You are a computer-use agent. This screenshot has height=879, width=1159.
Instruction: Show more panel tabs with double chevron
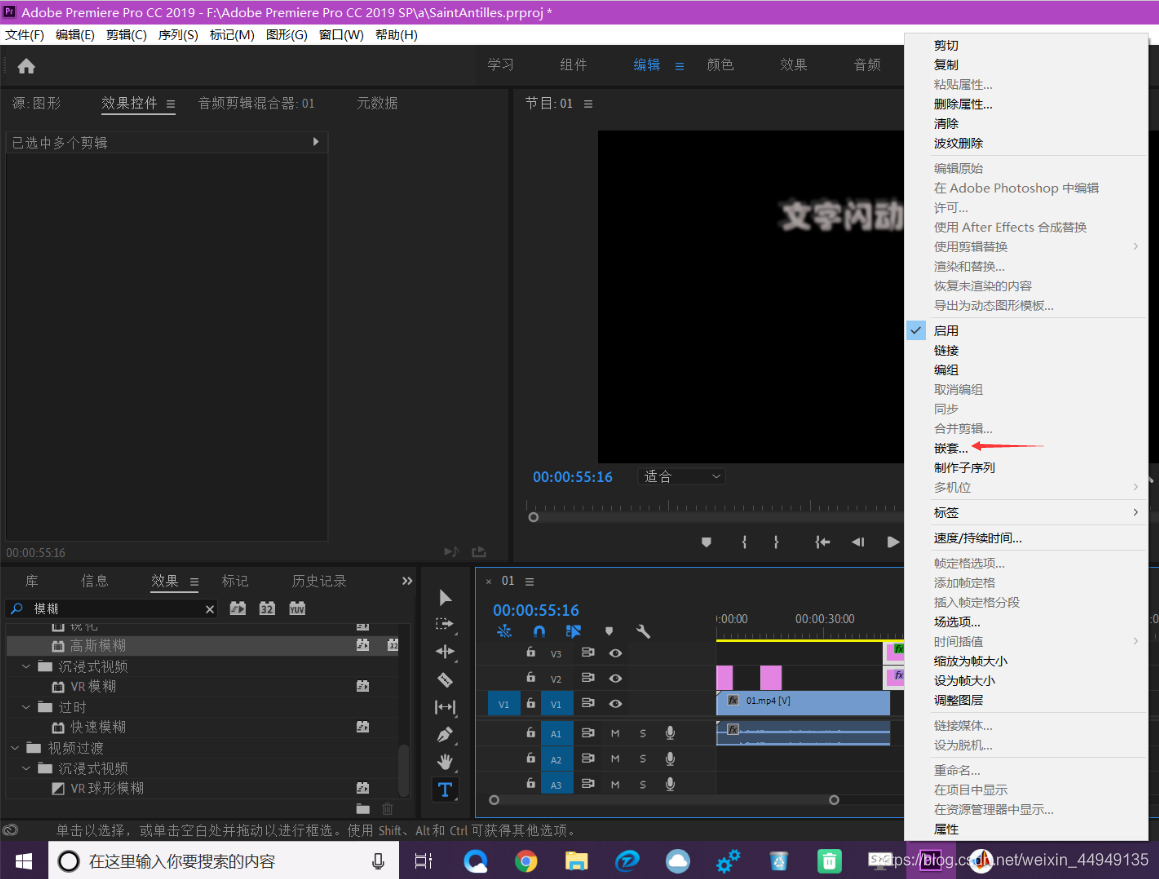[x=407, y=581]
